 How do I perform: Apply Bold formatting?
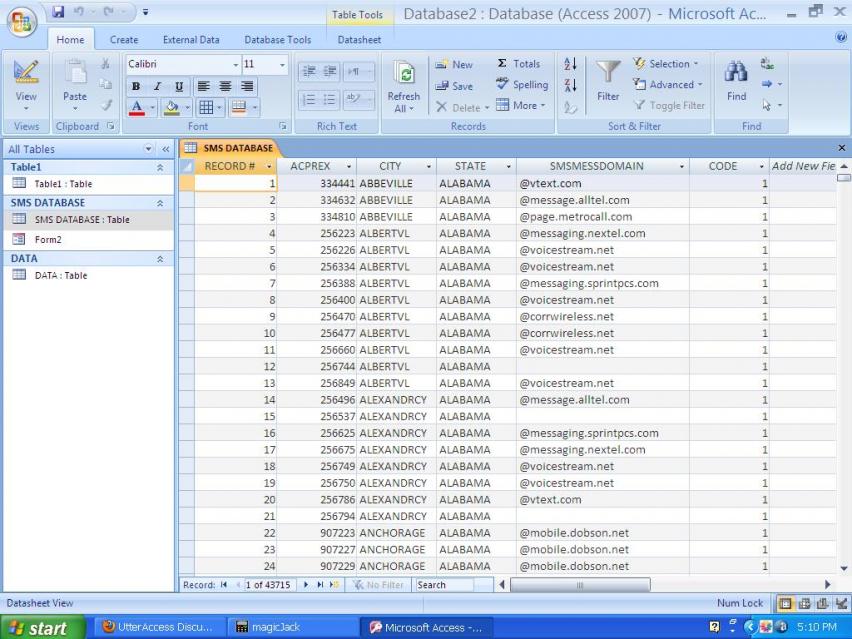(x=136, y=86)
